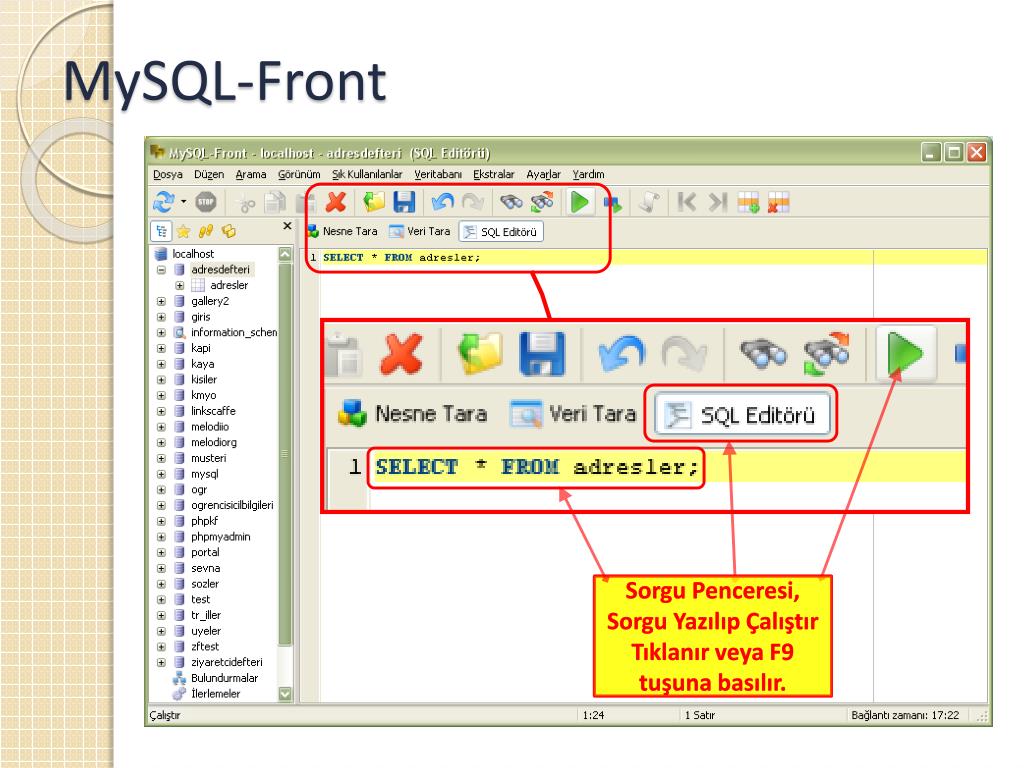Screen dimensions: 1024x768
Task: Select the linkscaffe database
Action: (x=213, y=411)
